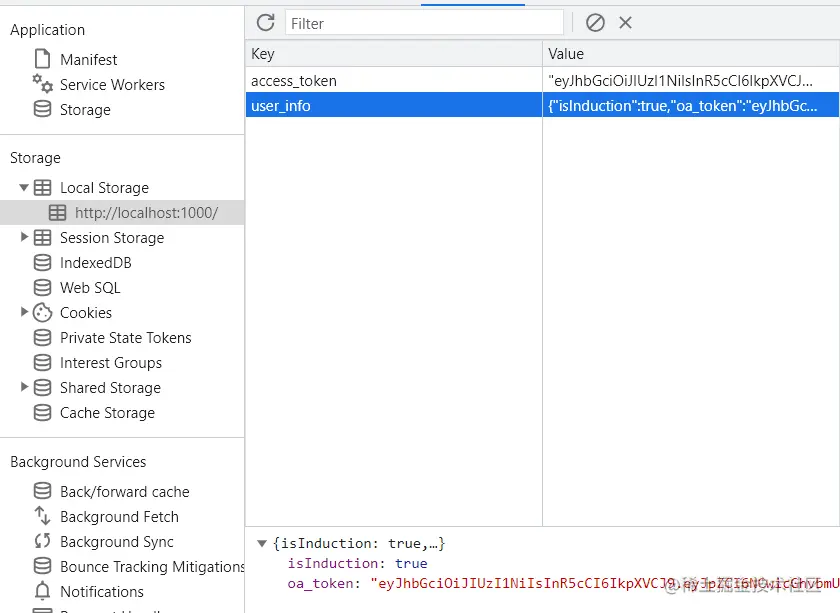Expand the Shared Storage tree

tap(24, 387)
